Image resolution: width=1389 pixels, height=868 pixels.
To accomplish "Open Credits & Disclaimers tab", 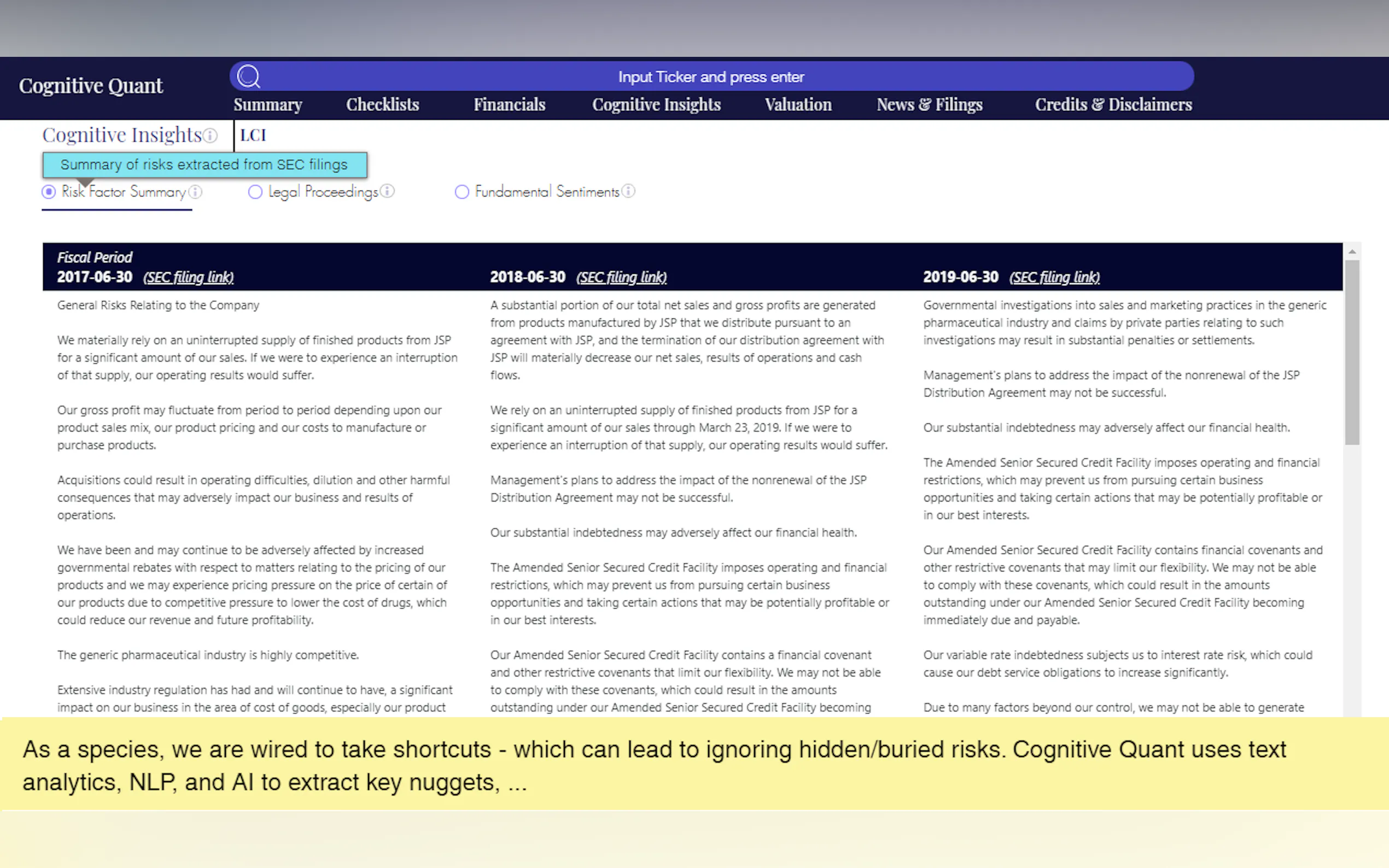I will click(1113, 104).
